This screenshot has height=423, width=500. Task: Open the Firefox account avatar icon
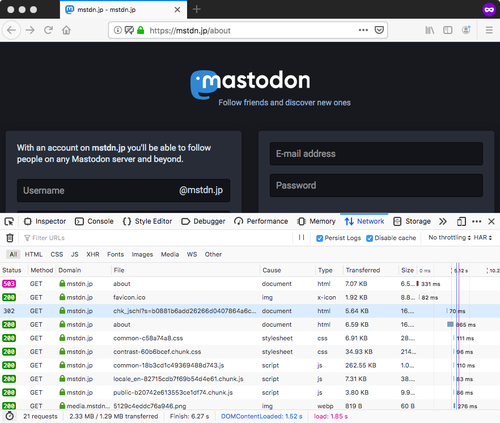click(x=466, y=30)
